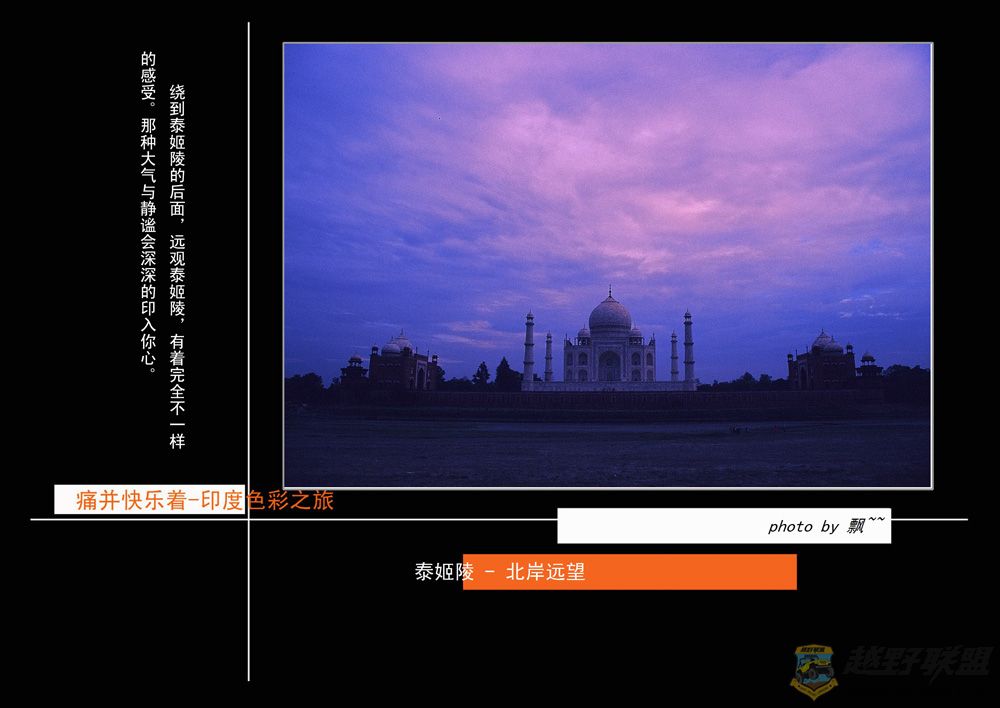The image size is (1000, 708).
Task: Click the intersection of the white lines
Action: [249, 519]
